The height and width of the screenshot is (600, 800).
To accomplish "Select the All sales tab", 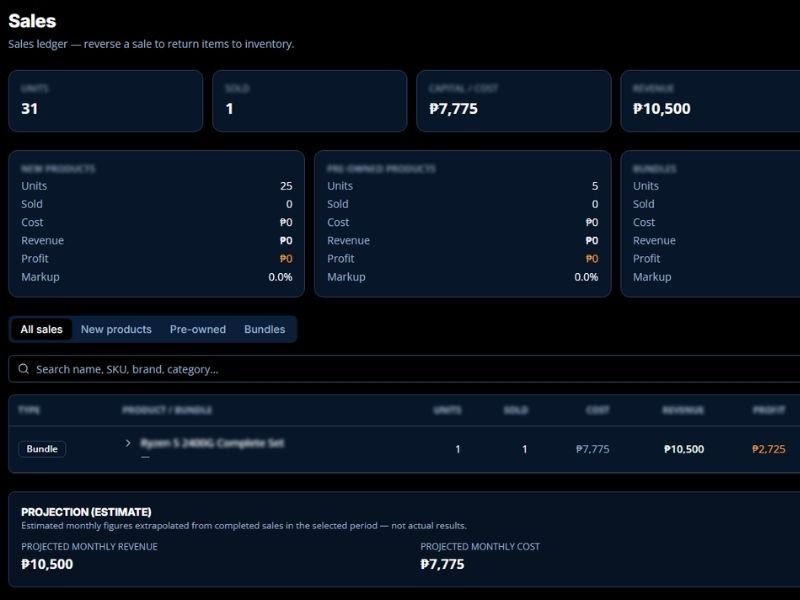I will click(x=41, y=329).
